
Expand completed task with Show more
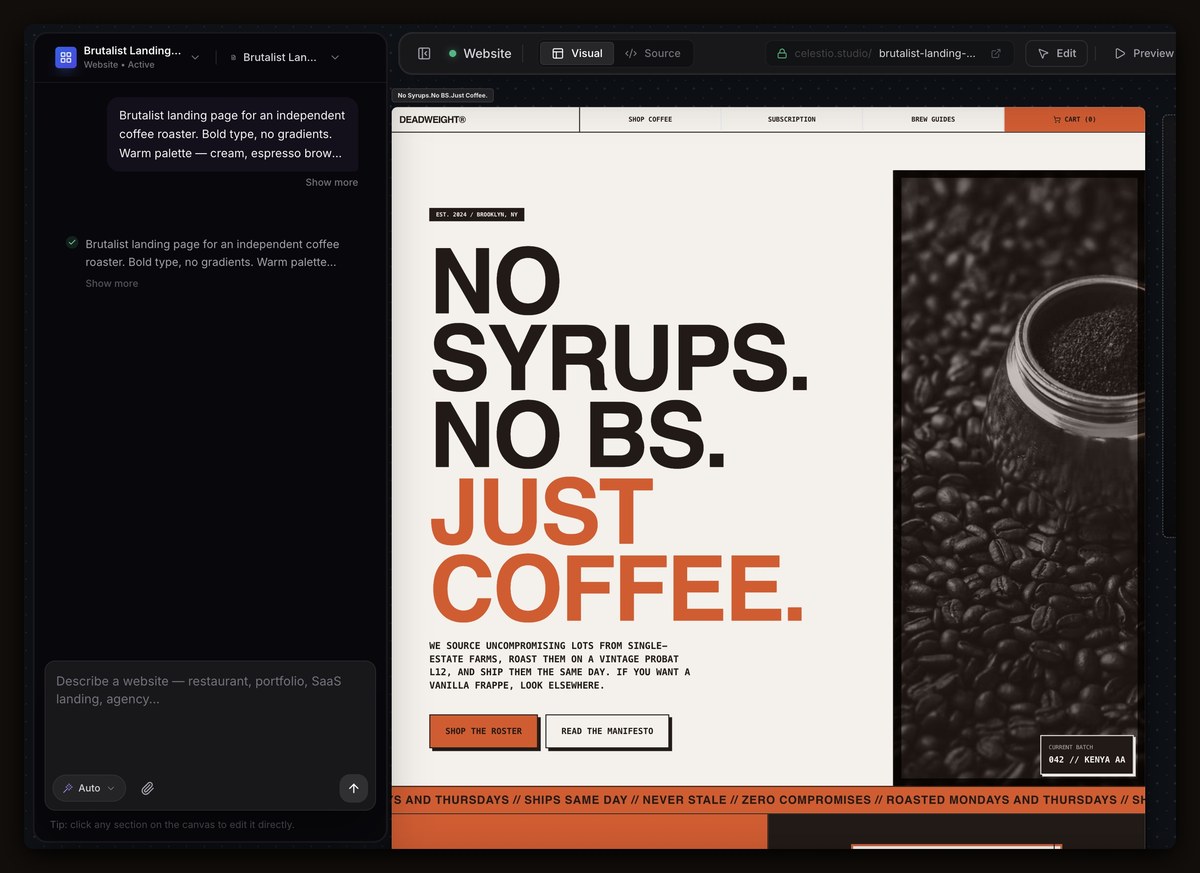click(112, 283)
